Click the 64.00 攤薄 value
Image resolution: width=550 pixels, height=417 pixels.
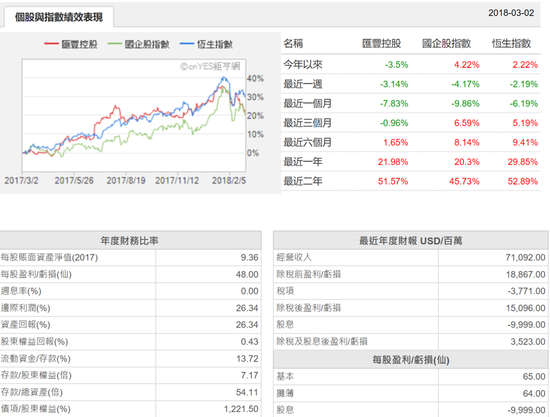(534, 394)
